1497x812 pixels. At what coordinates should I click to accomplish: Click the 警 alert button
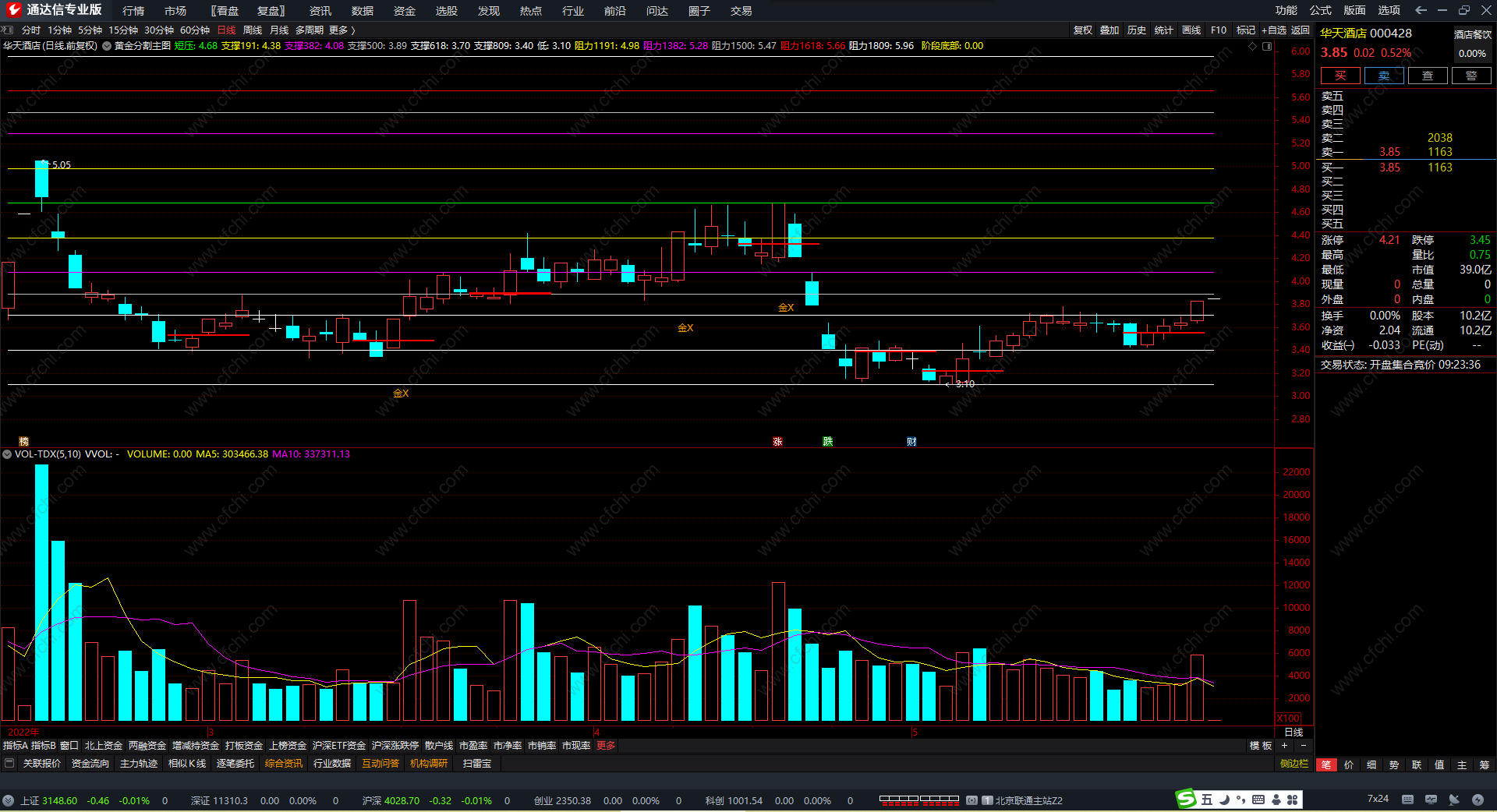pyautogui.click(x=1471, y=76)
